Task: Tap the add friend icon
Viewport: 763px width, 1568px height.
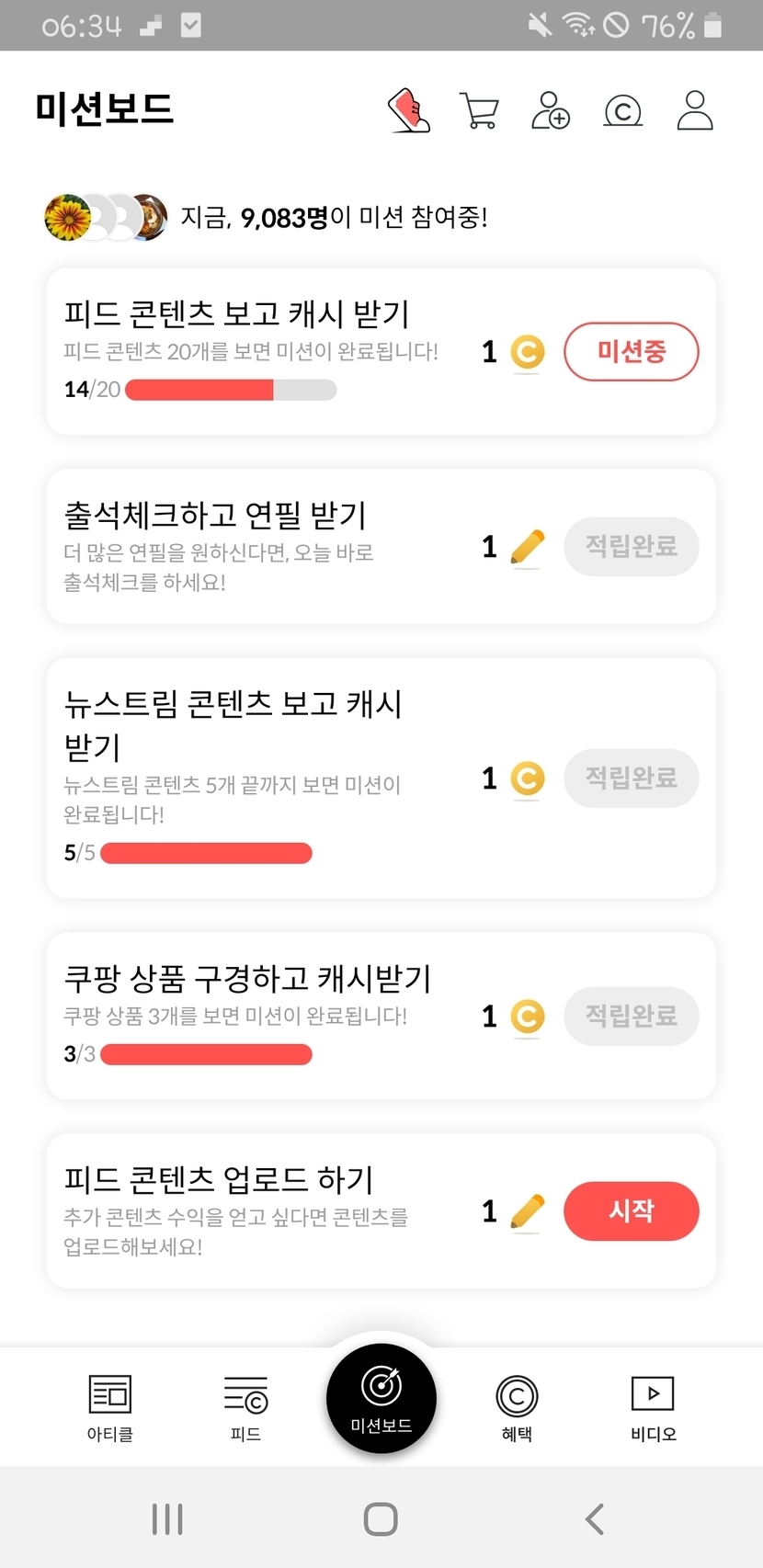Action: coord(551,110)
